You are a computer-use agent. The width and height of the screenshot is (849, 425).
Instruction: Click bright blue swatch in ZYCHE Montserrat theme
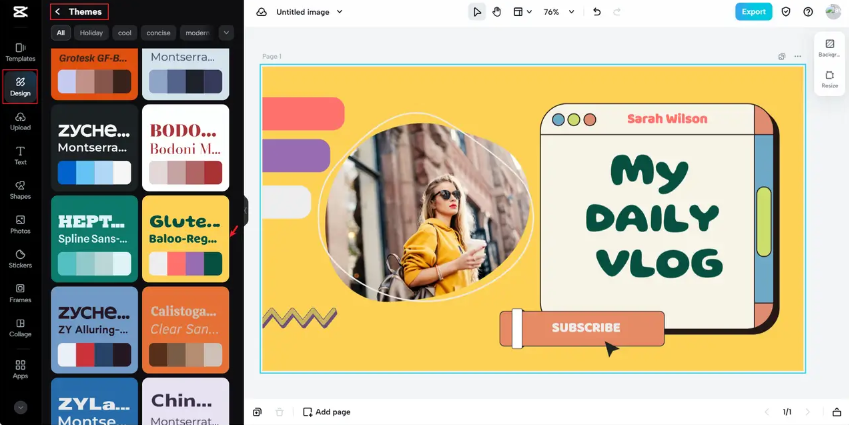tap(67, 172)
